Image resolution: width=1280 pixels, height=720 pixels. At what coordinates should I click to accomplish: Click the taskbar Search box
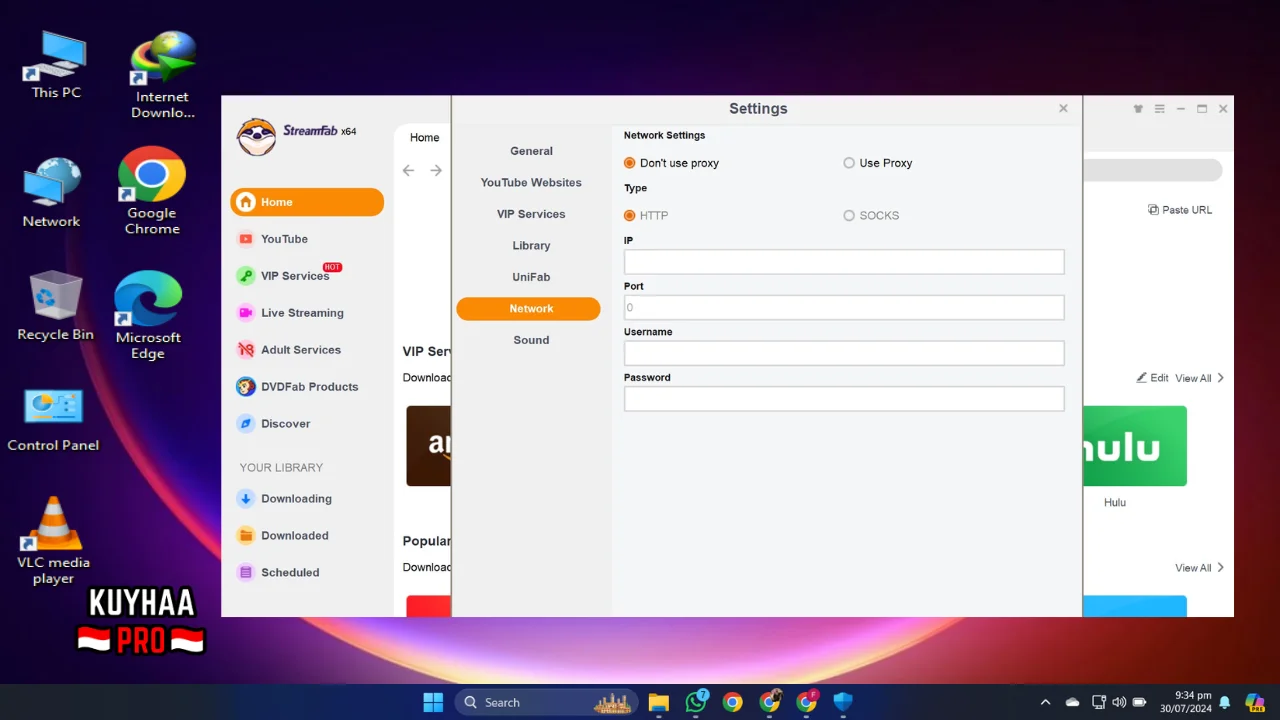(546, 702)
